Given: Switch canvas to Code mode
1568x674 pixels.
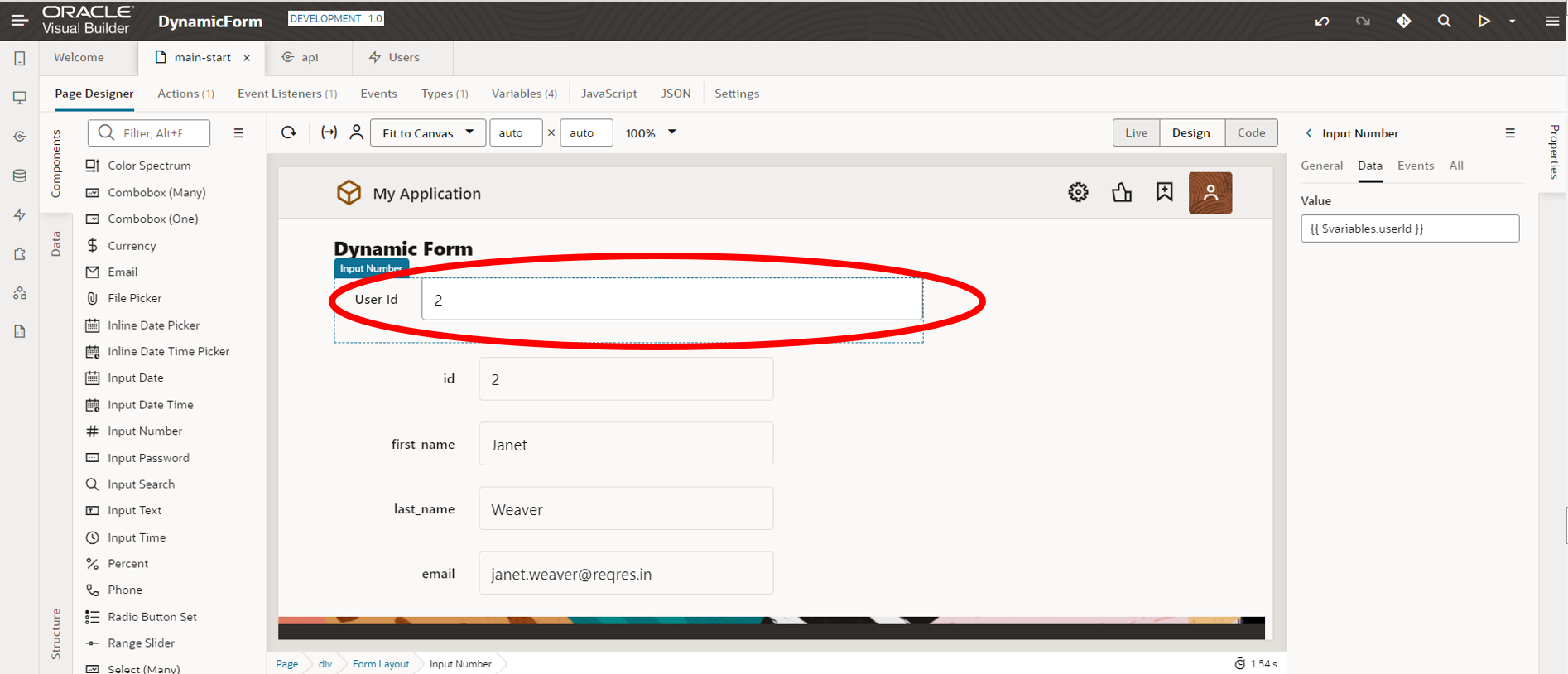Looking at the screenshot, I should coord(1251,132).
